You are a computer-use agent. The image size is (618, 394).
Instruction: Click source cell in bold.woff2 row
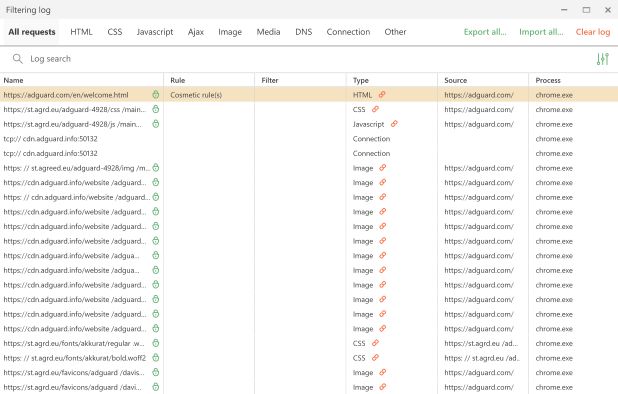482,358
